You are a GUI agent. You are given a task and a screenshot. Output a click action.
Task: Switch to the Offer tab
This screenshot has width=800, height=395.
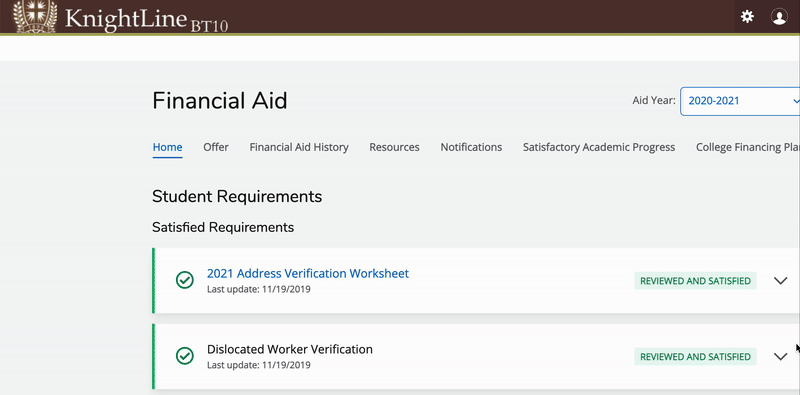tap(216, 147)
